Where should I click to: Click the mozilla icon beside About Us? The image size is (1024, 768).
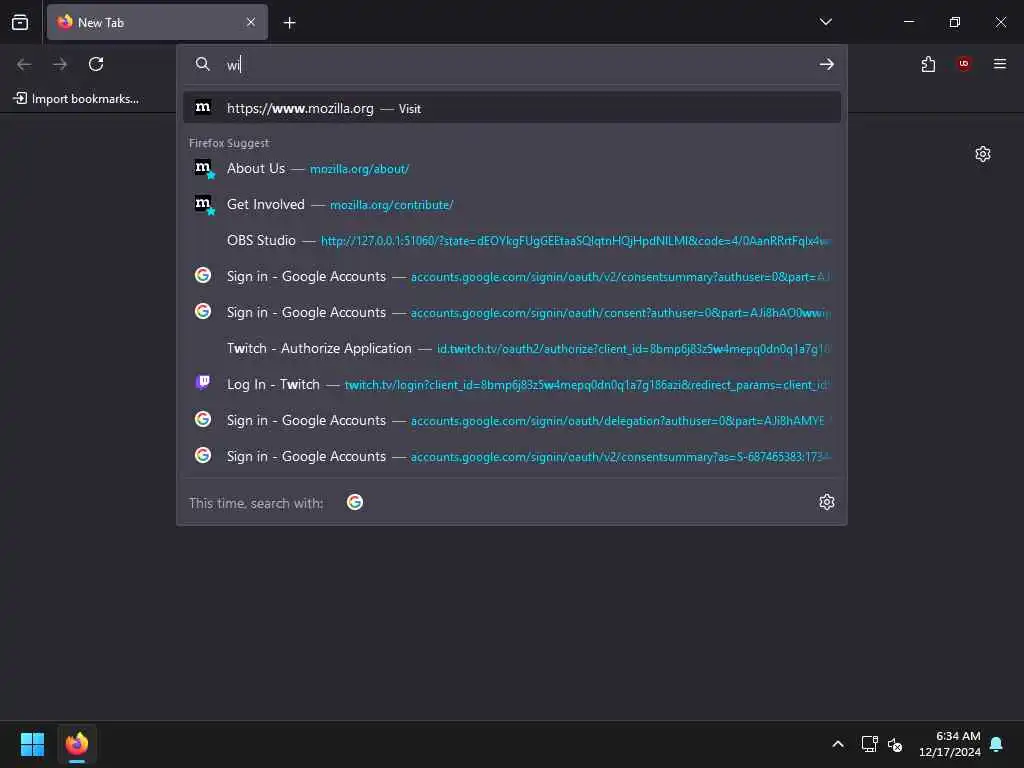click(204, 168)
